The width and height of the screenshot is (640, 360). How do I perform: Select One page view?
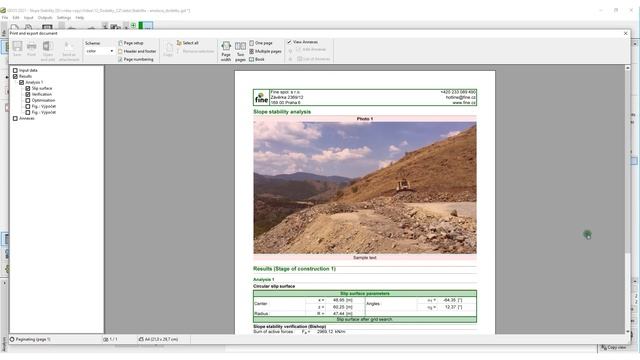[261, 43]
